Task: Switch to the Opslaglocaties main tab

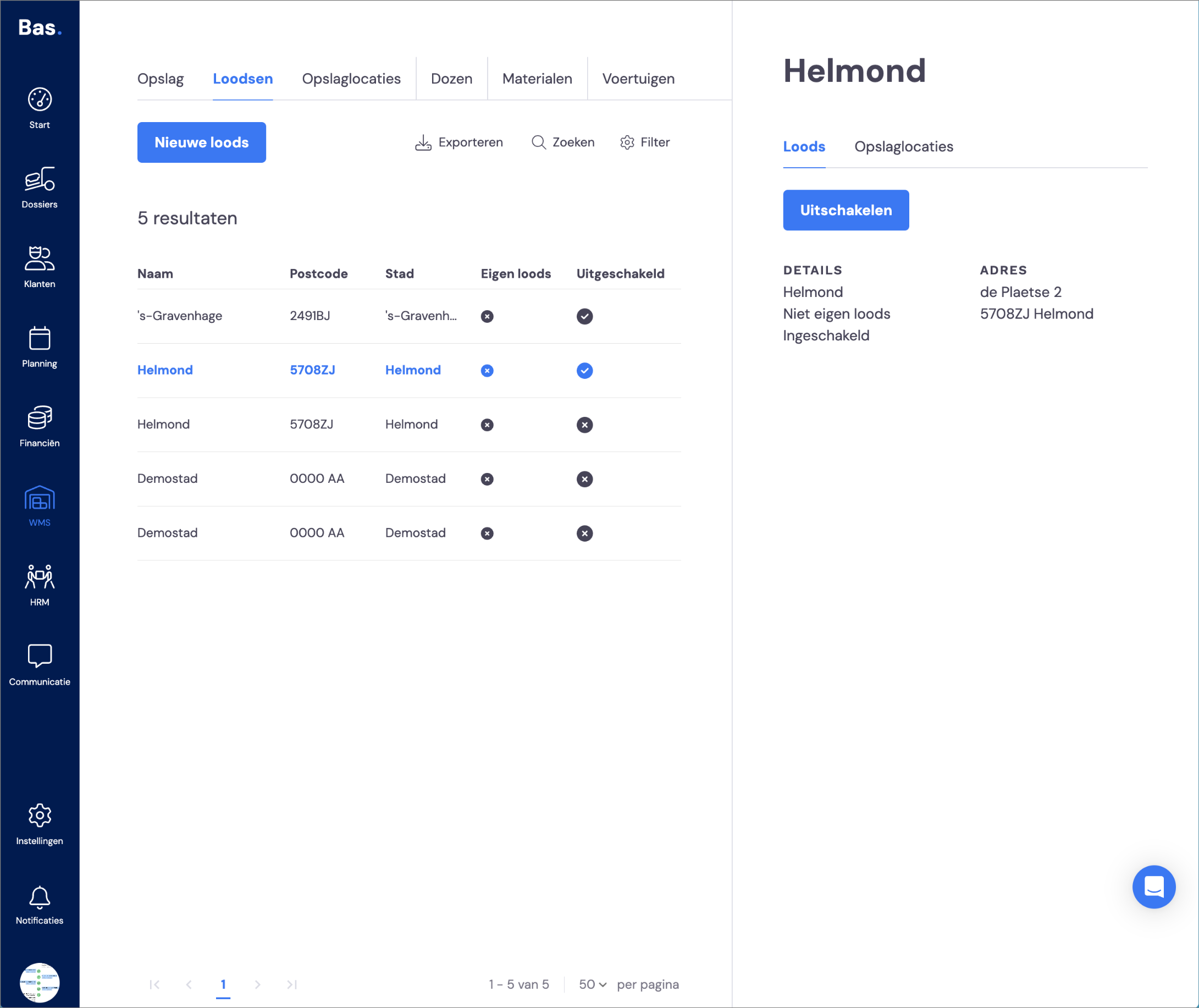Action: click(351, 79)
